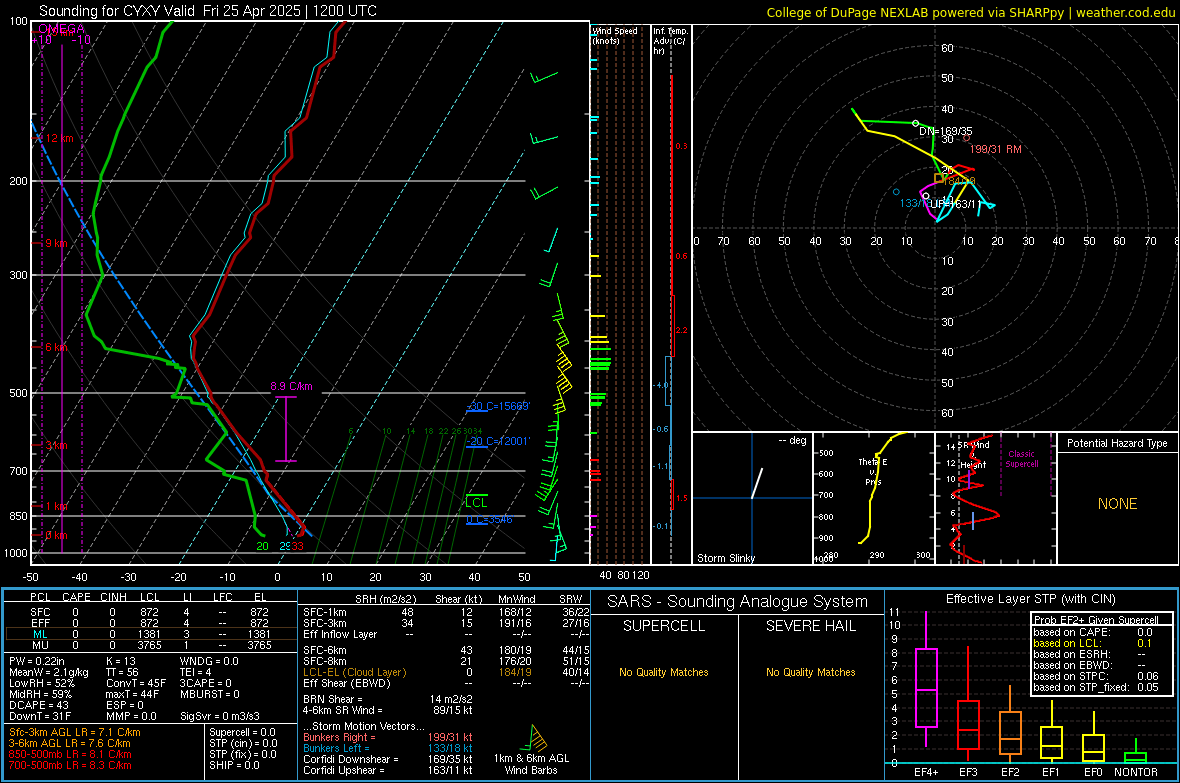Screen dimensions: 1180x783
Task: Click the SEVERE HAIL analog column heading
Action: click(x=810, y=626)
